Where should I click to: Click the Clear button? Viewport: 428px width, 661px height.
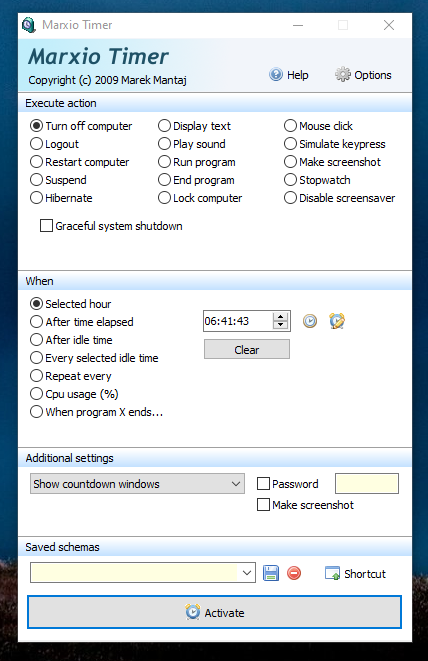(247, 349)
